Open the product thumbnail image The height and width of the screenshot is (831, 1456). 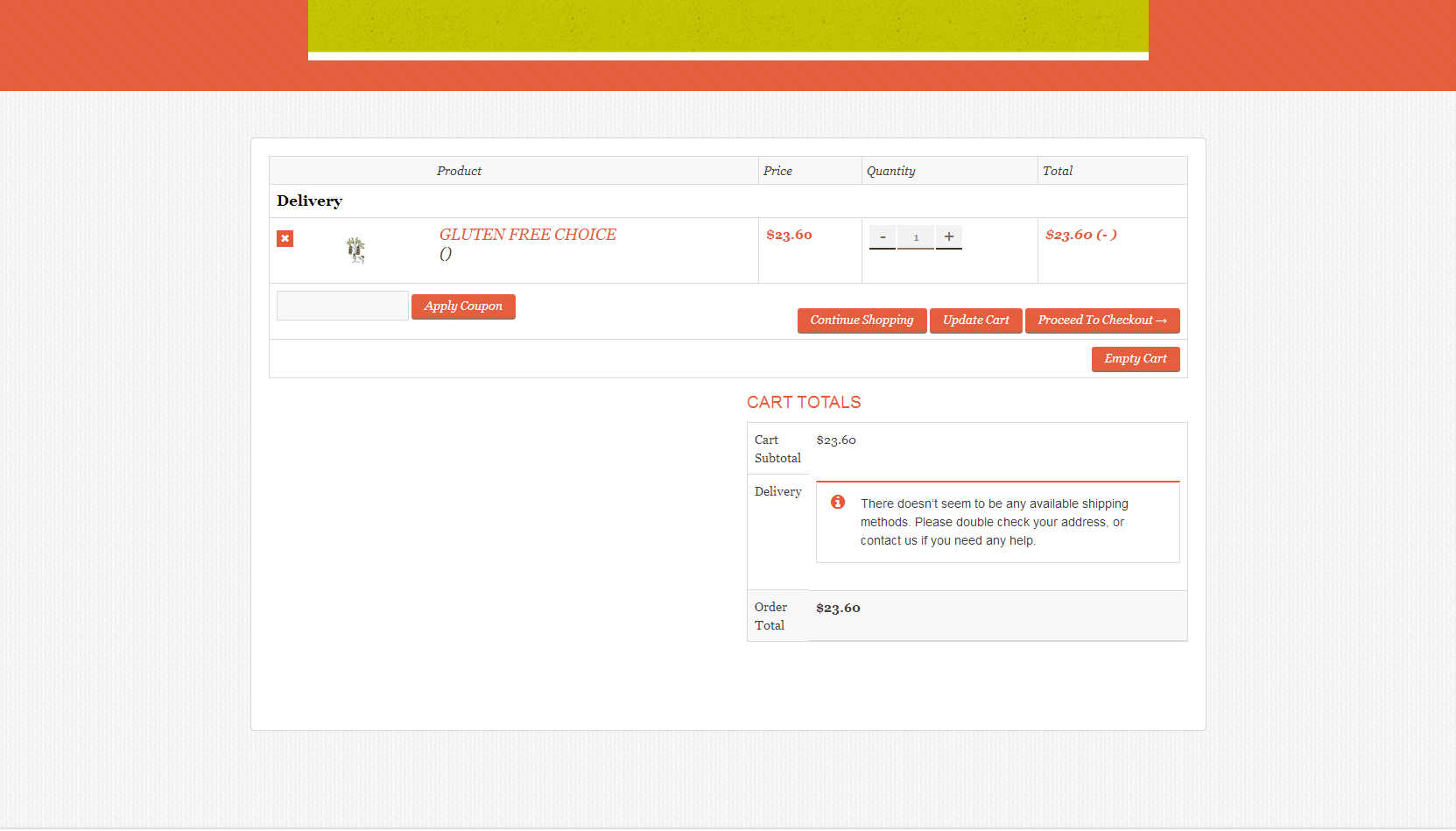(355, 250)
